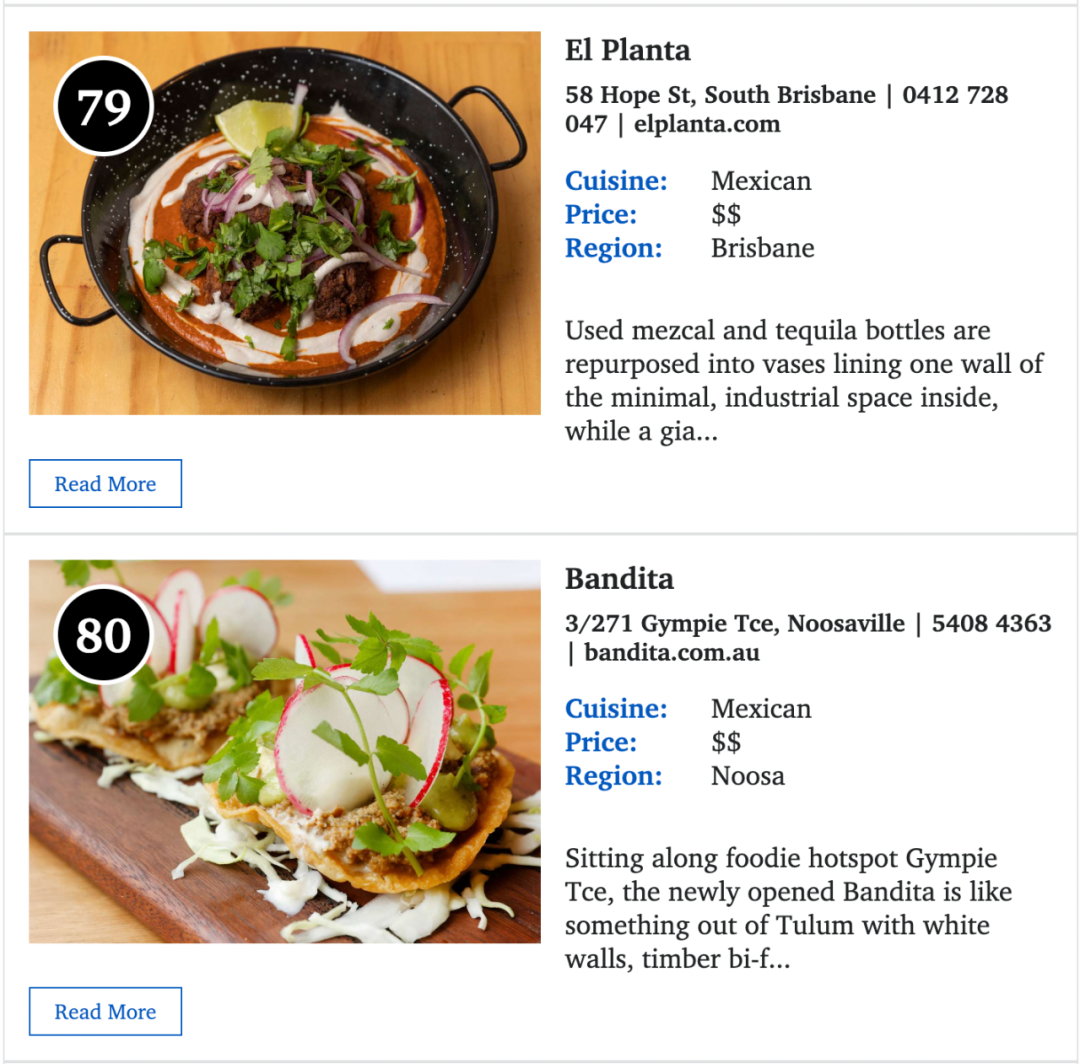The height and width of the screenshot is (1064, 1080).
Task: Open the Bandita tostada photo
Action: tap(284, 751)
